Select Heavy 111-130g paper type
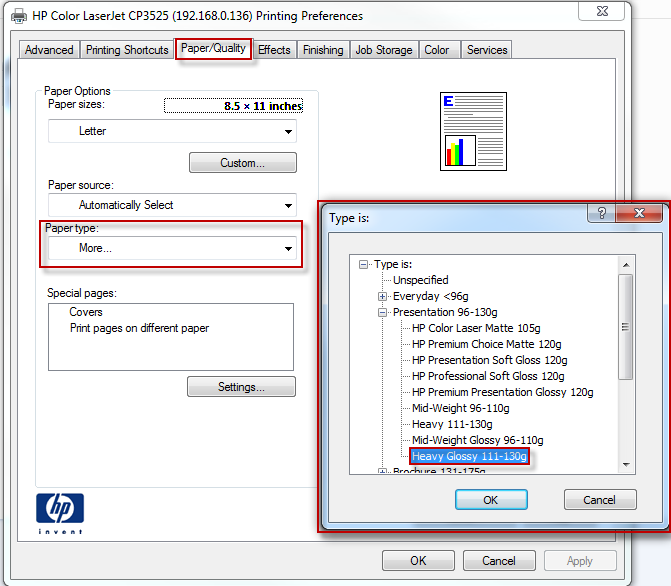This screenshot has height=586, width=671. pyautogui.click(x=452, y=424)
